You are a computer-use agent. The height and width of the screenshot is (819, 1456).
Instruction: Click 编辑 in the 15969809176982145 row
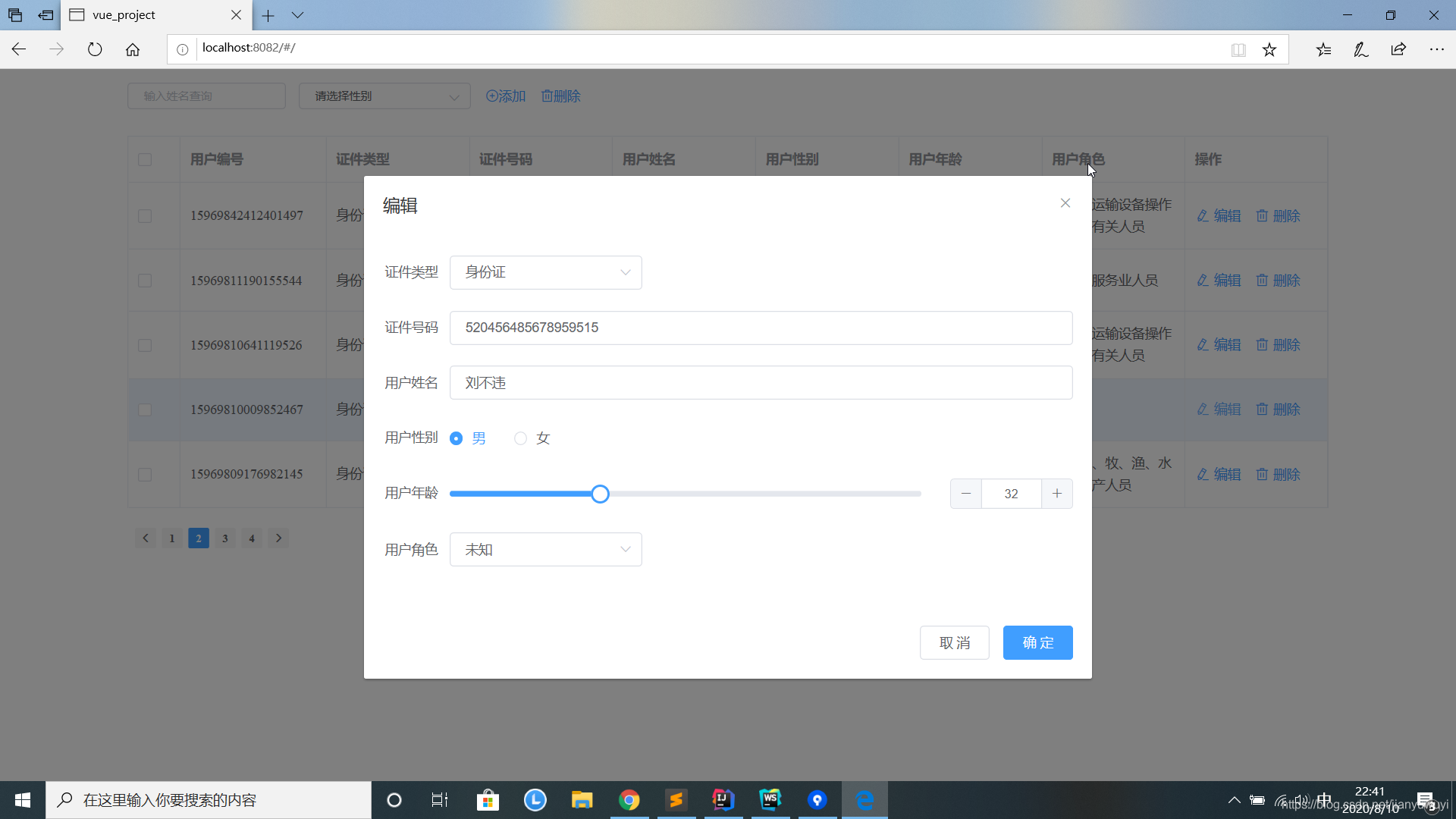(1219, 475)
